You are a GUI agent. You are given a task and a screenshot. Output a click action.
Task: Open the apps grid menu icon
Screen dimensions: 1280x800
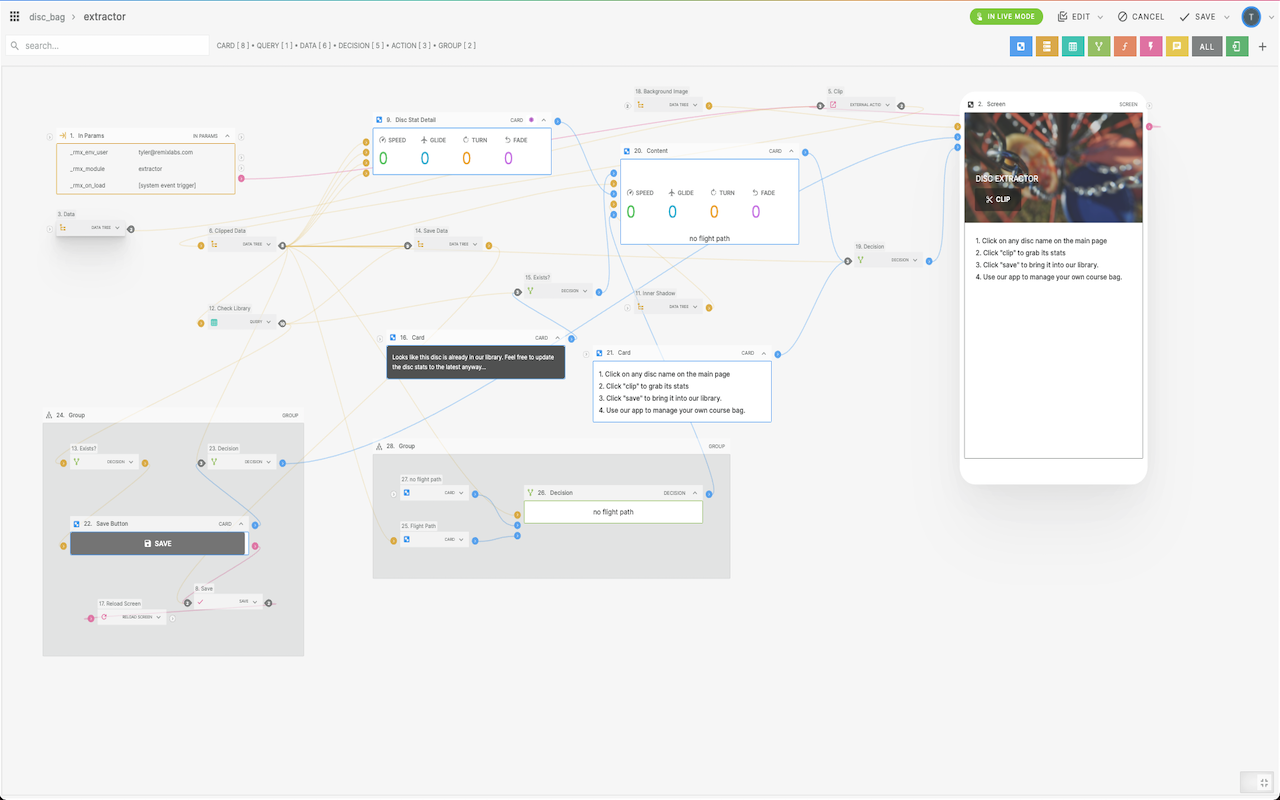14,17
